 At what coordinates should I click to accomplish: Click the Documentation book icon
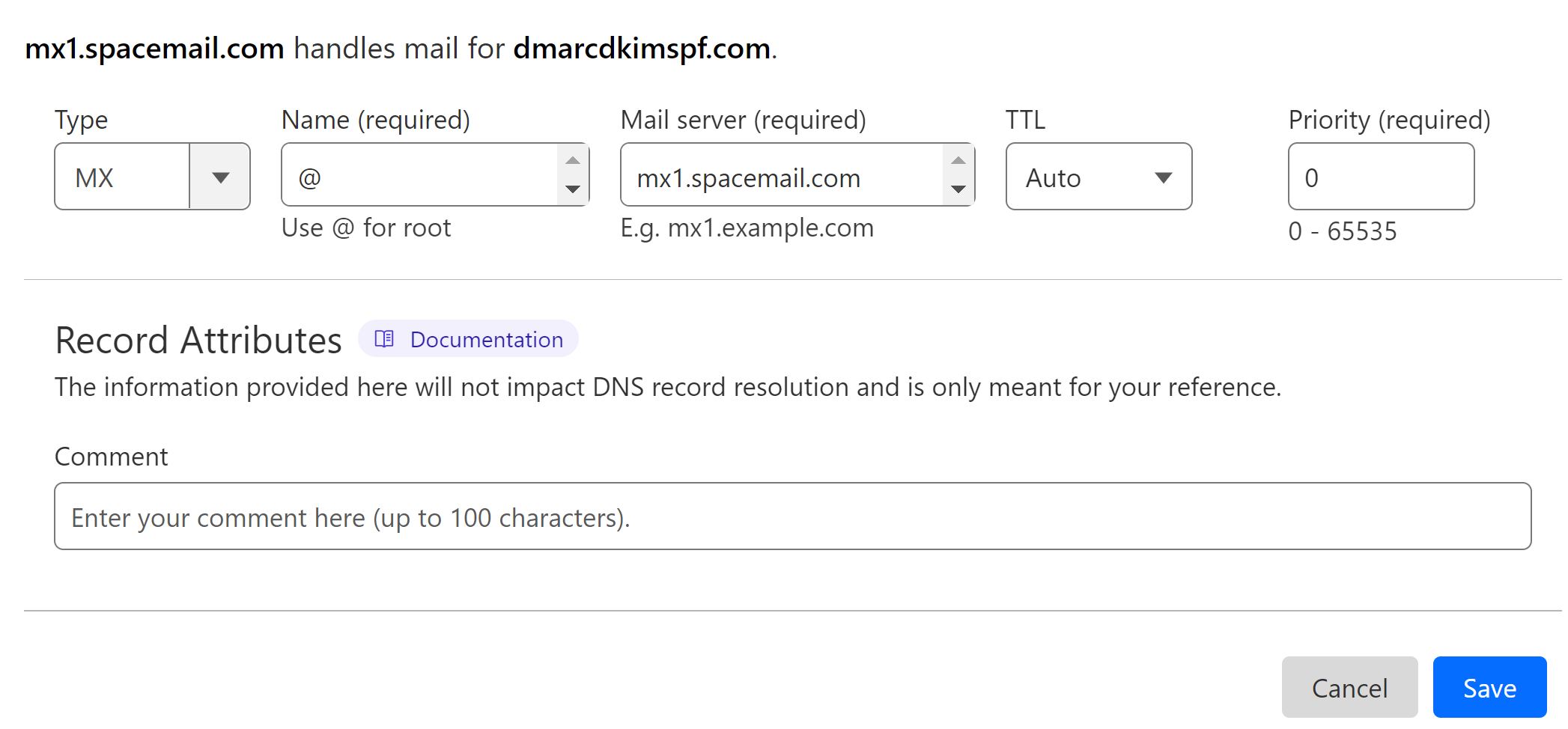pyautogui.click(x=384, y=339)
